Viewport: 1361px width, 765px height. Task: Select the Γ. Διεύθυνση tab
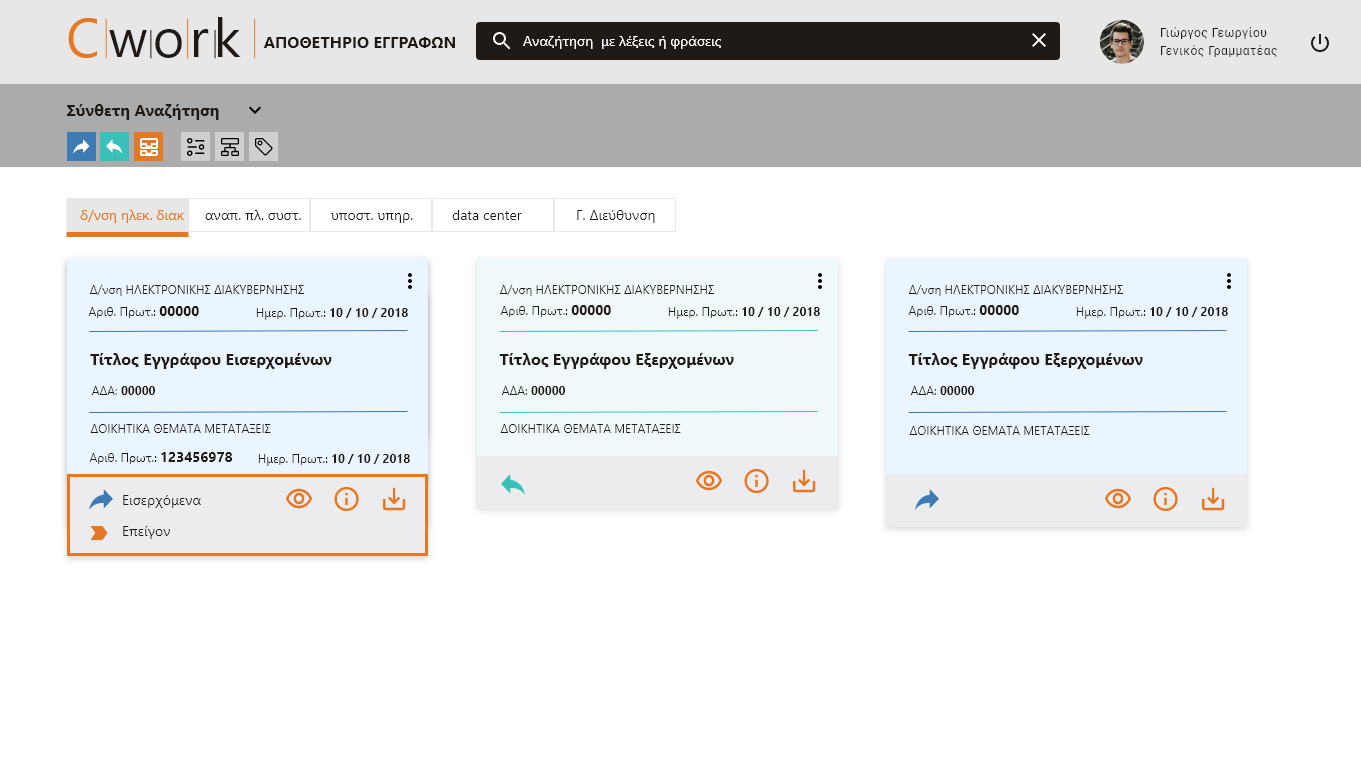coord(615,215)
